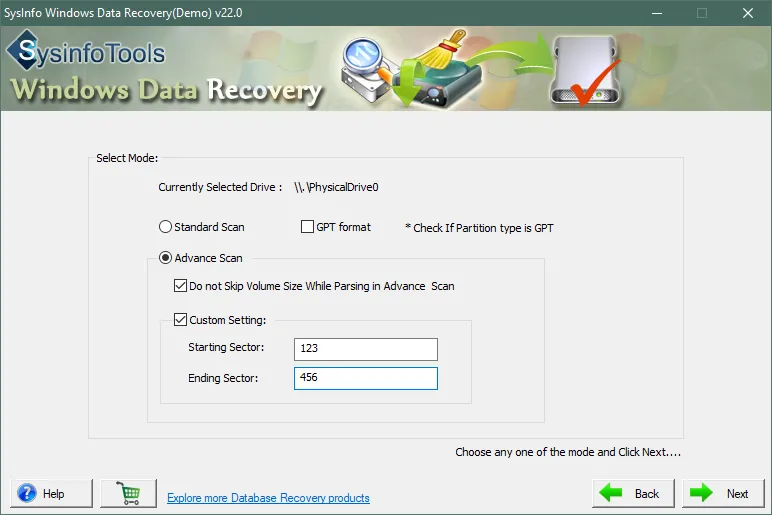This screenshot has width=772, height=515.
Task: Click the 'Currently Selected Drive :' label
Action: [220, 187]
